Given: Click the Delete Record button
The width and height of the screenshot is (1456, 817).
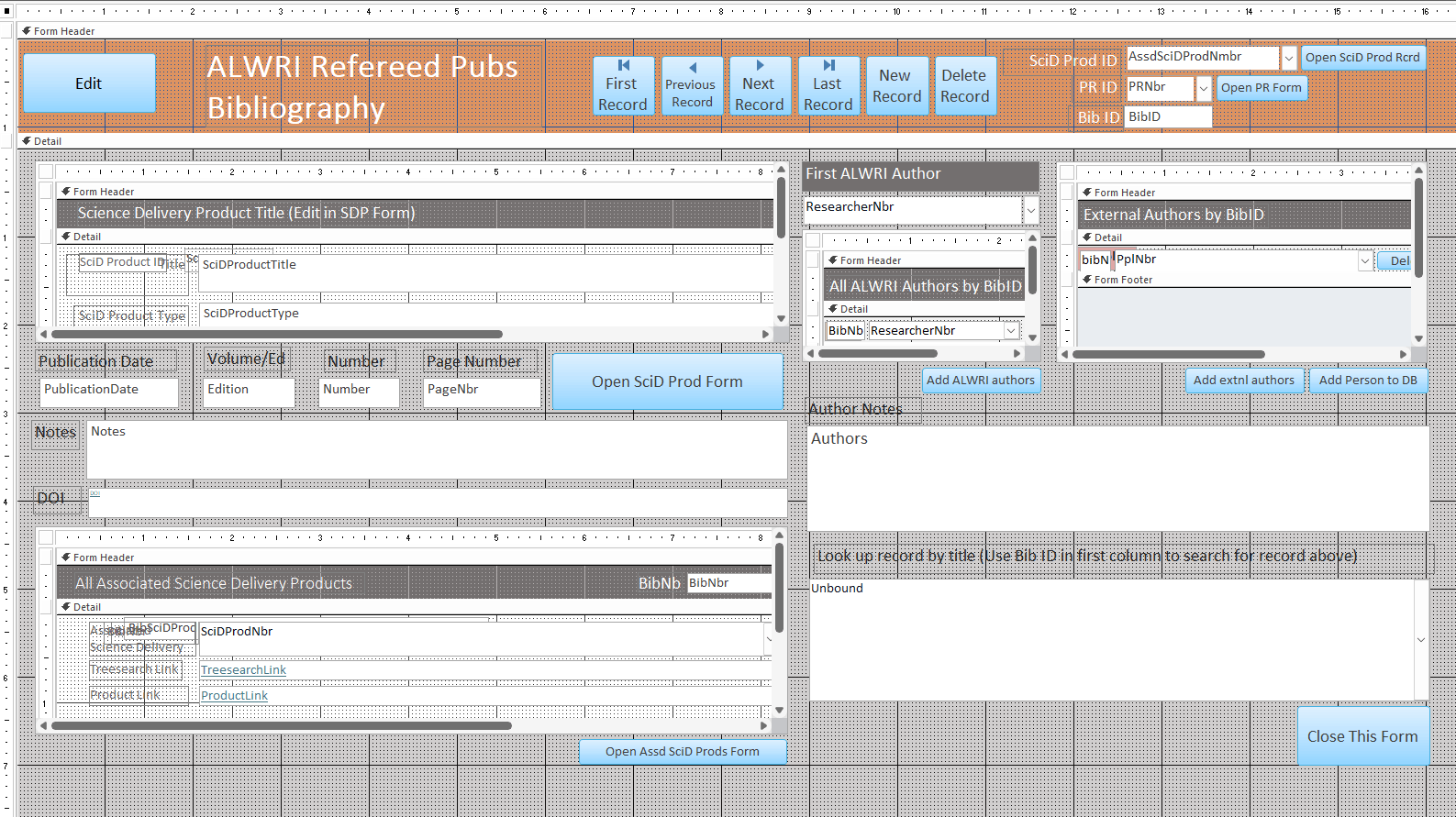Looking at the screenshot, I should tap(965, 85).
